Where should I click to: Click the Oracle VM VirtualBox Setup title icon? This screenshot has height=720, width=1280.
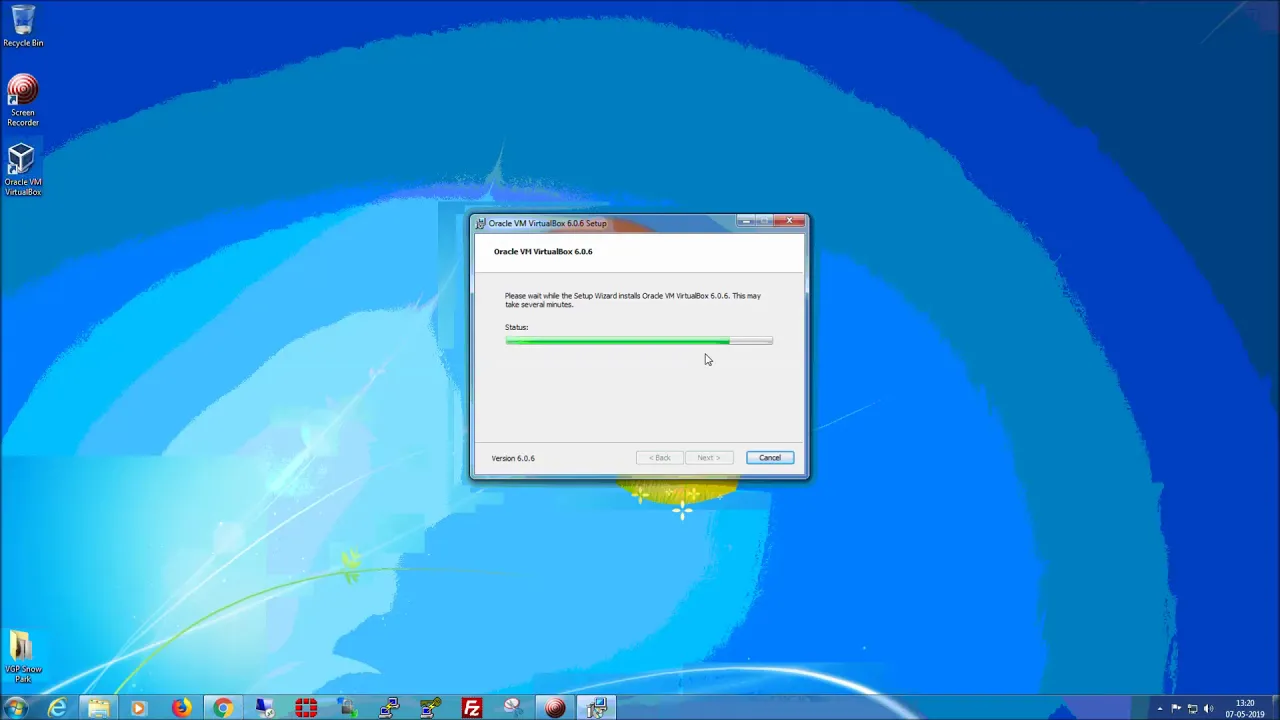481,223
